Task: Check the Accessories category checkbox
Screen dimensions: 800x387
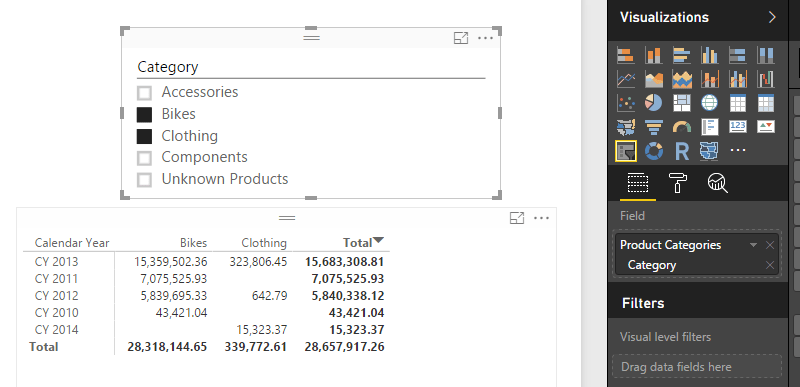Action: [x=144, y=93]
